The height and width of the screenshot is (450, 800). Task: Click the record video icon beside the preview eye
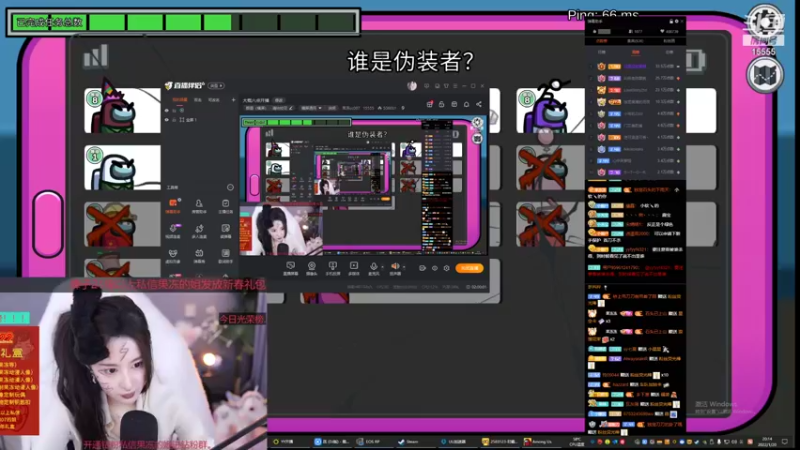(x=422, y=268)
